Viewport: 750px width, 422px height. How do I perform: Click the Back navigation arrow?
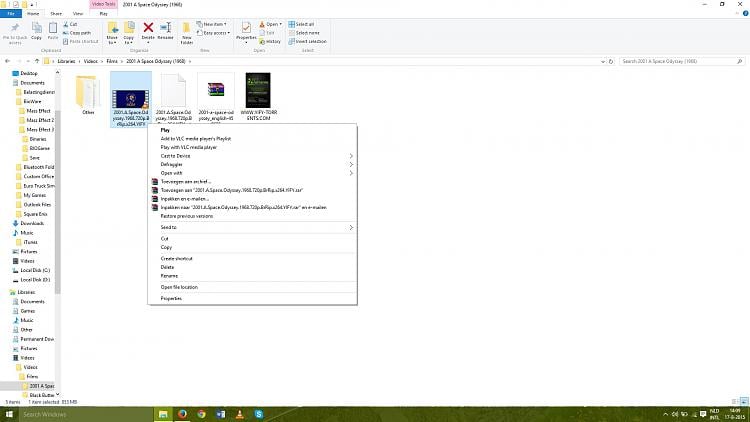point(8,61)
